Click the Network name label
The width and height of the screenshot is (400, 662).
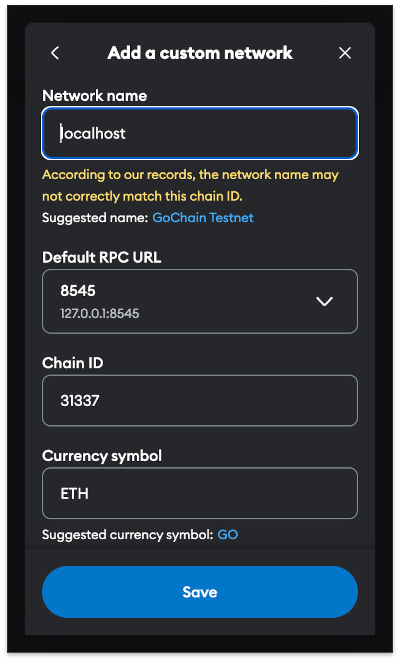pyautogui.click(x=95, y=96)
